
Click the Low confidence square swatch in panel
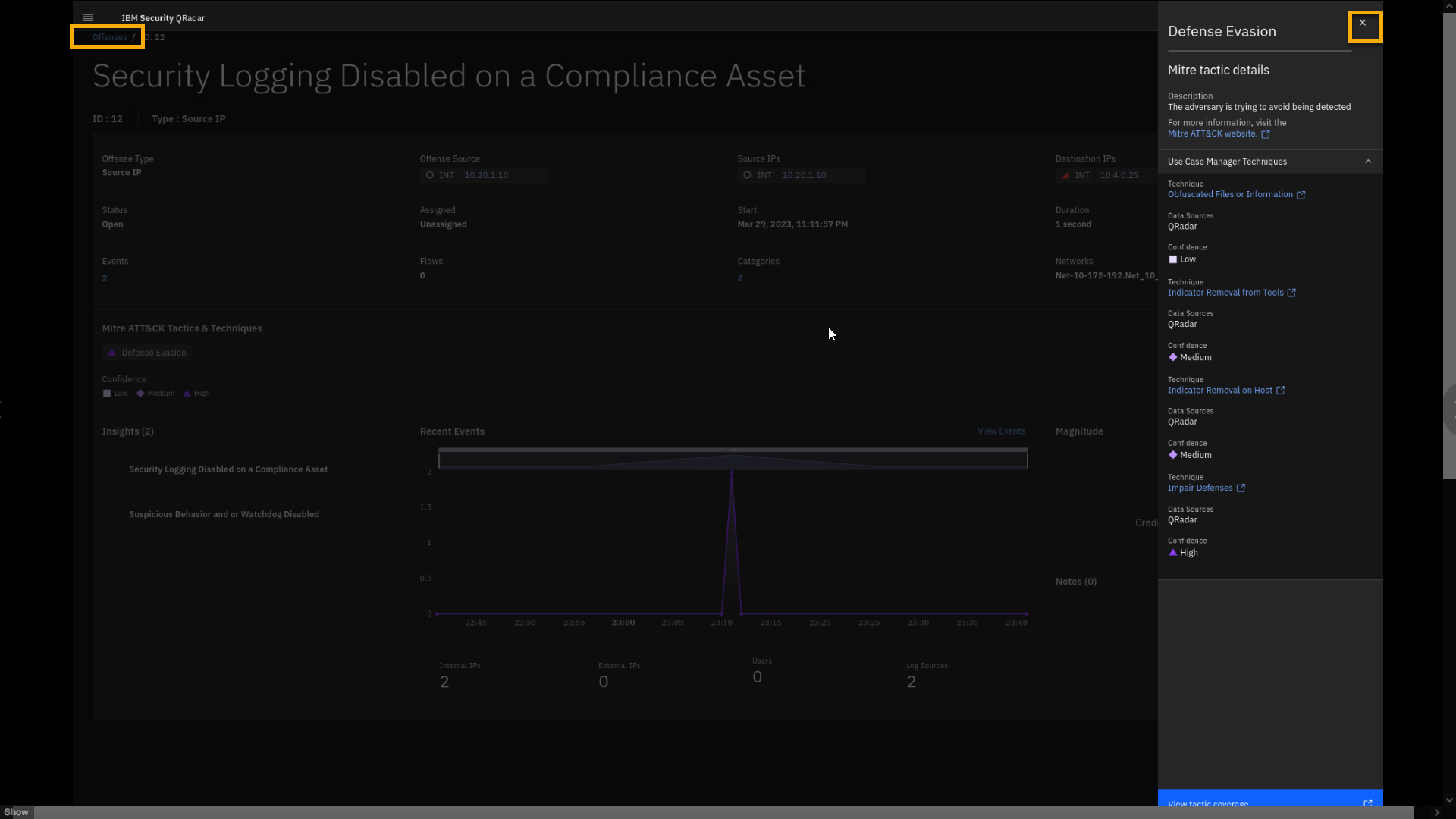1173,259
